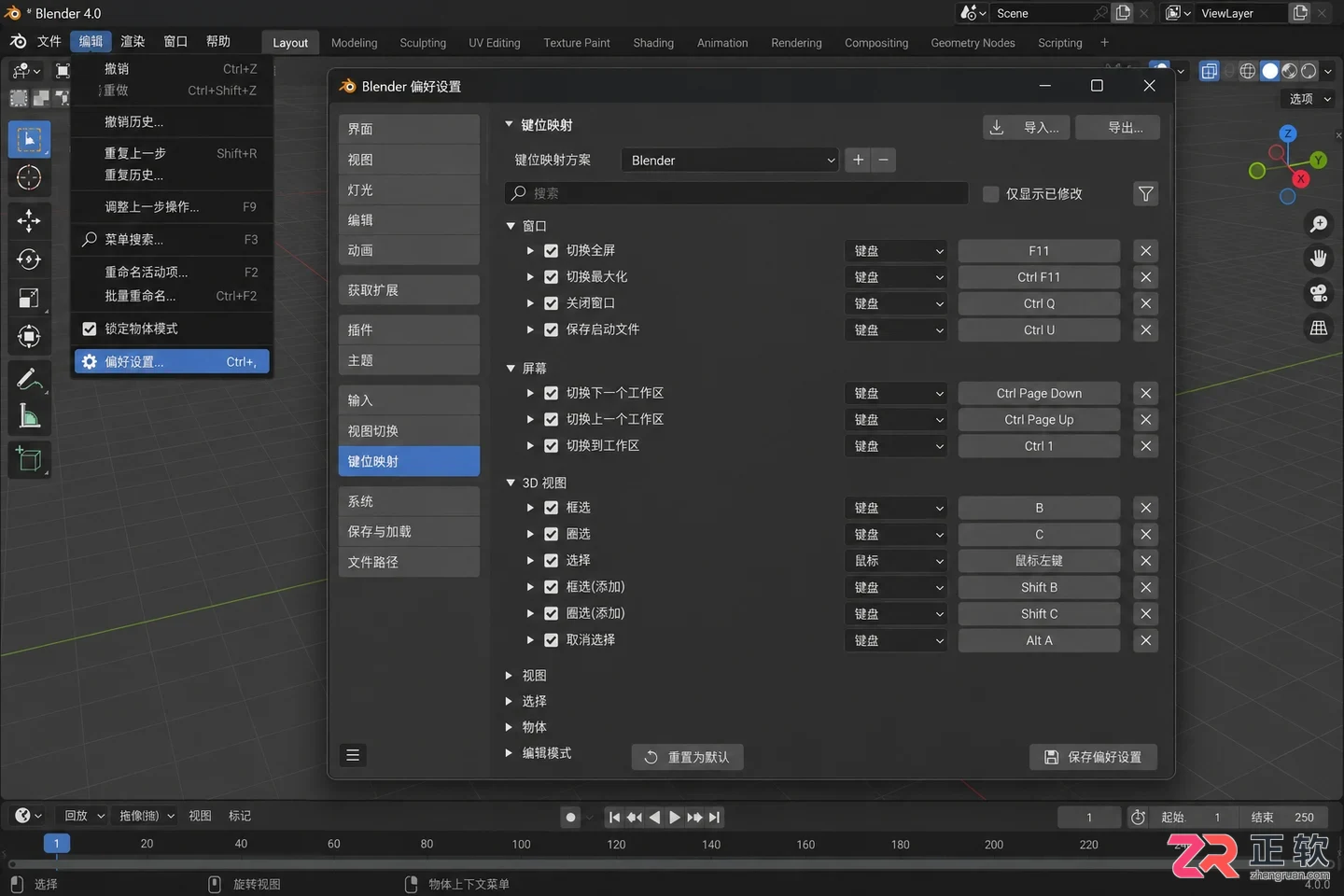
Task: Click the zoom magnifier viewport icon
Action: tap(1319, 224)
